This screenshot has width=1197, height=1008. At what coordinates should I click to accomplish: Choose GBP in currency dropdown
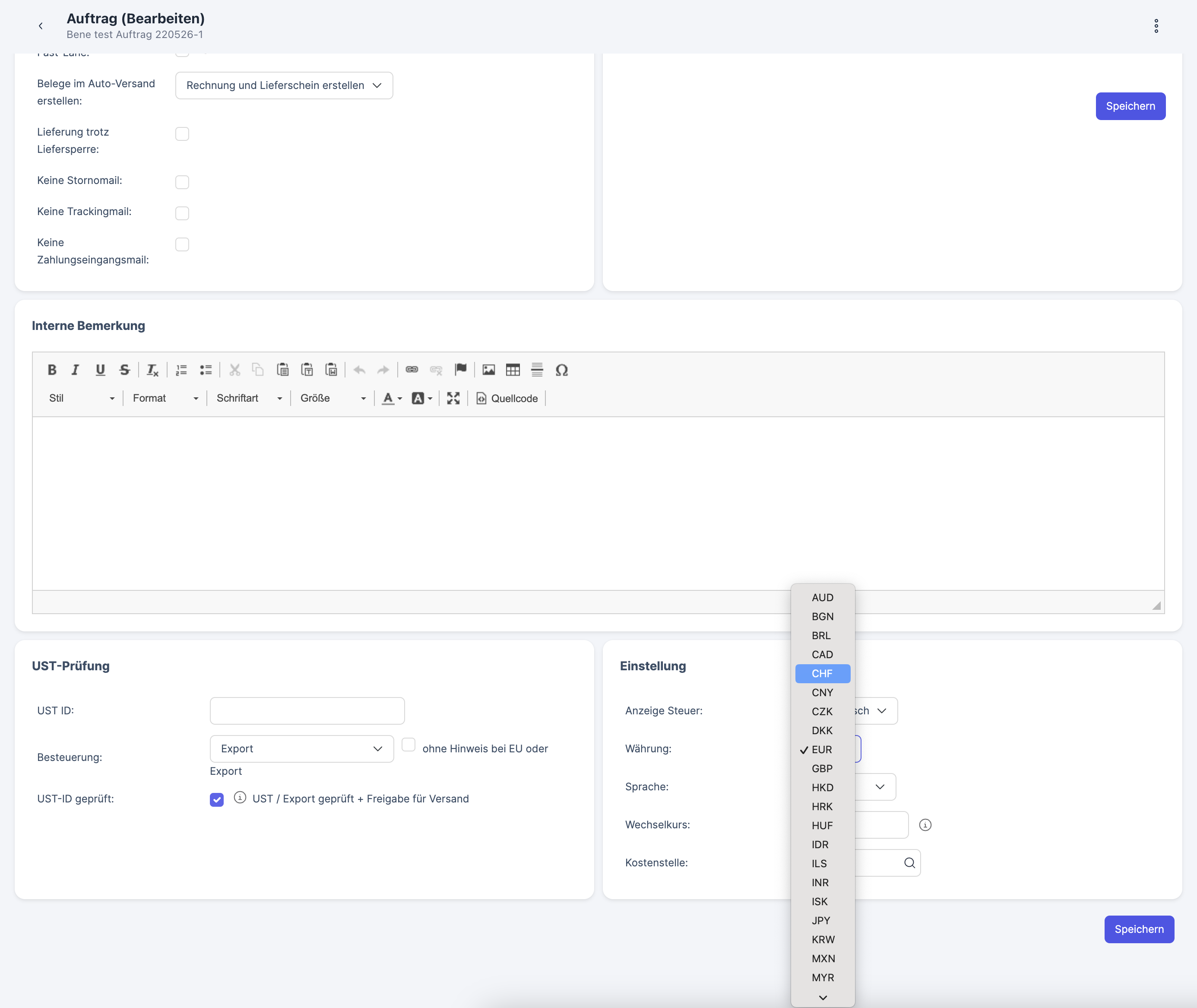822,768
